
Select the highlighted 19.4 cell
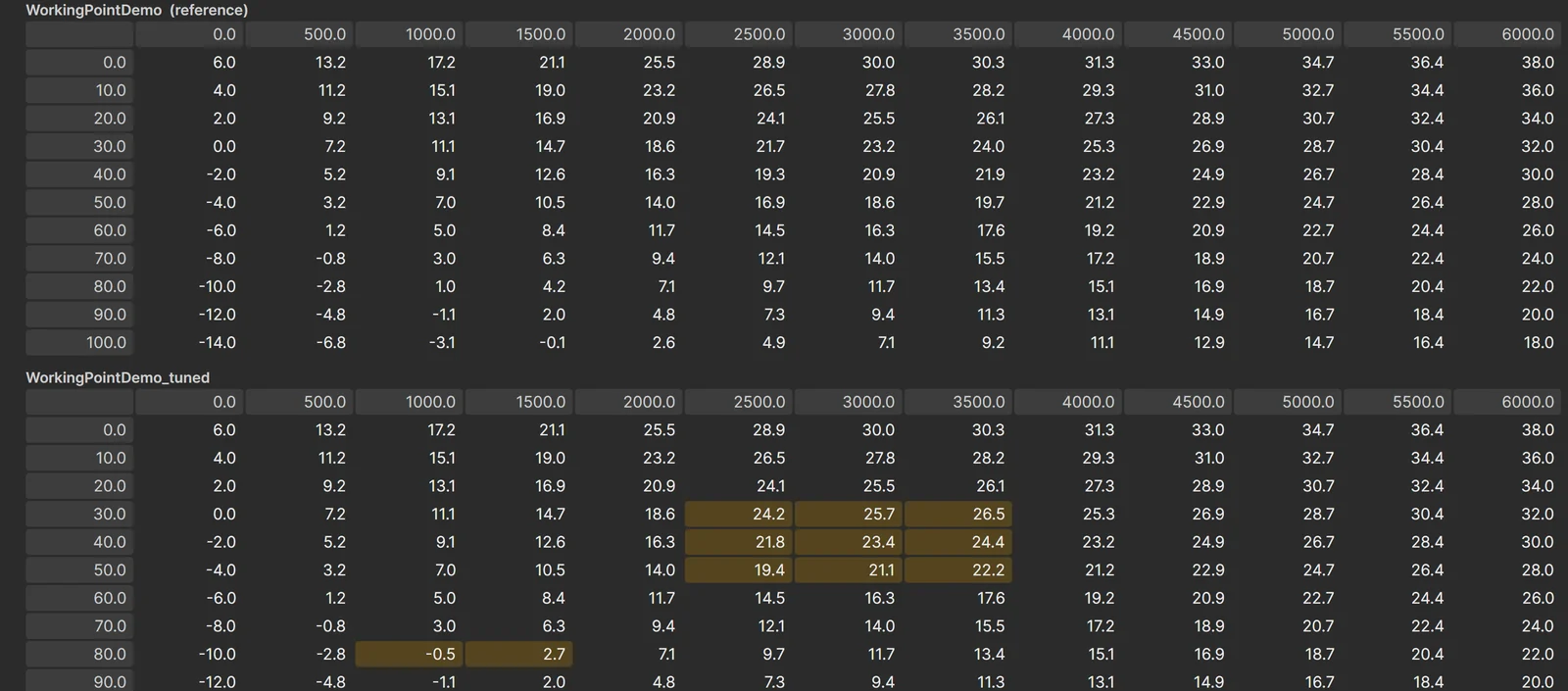click(739, 569)
